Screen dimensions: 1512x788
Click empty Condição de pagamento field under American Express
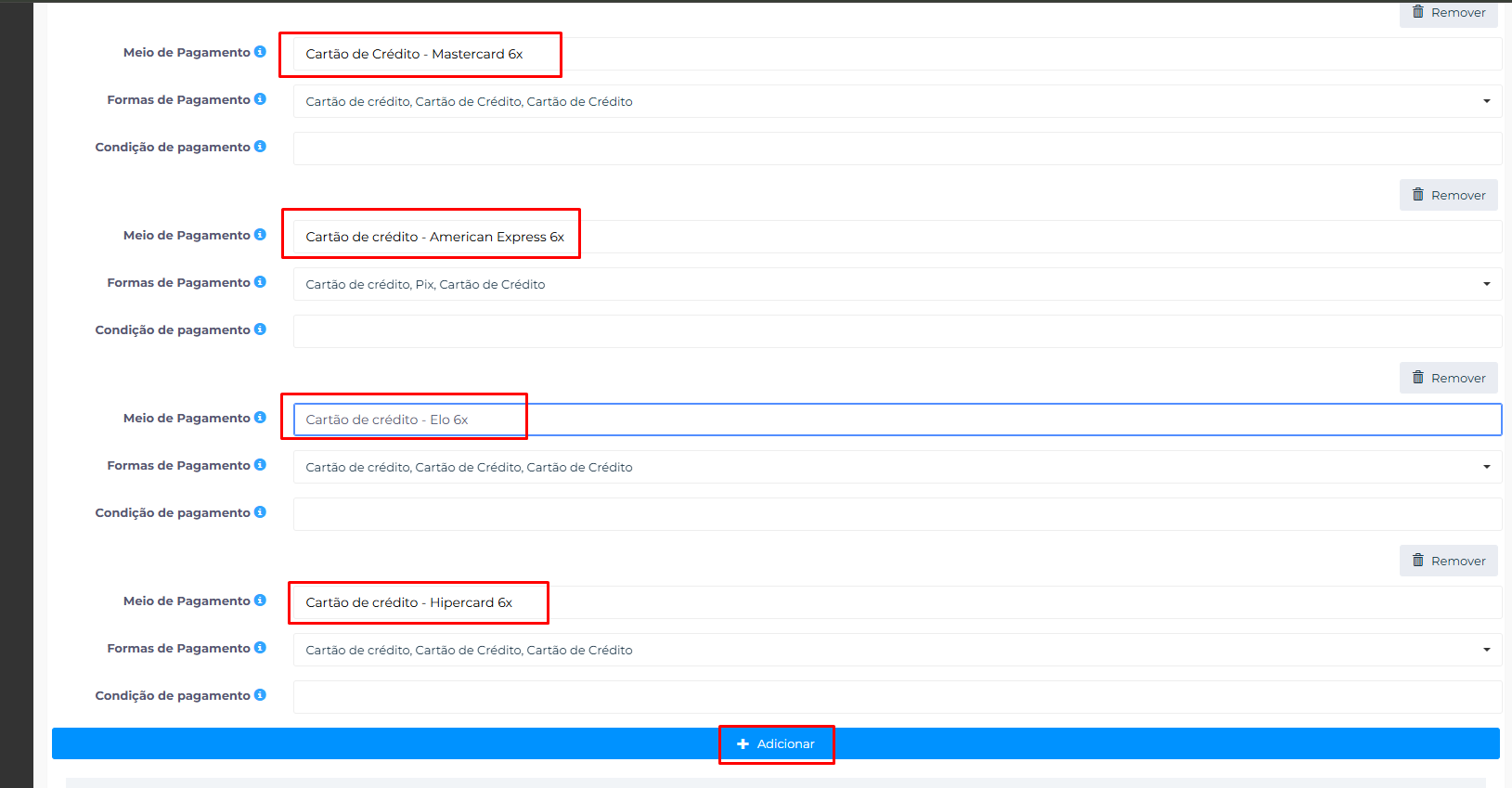[898, 331]
